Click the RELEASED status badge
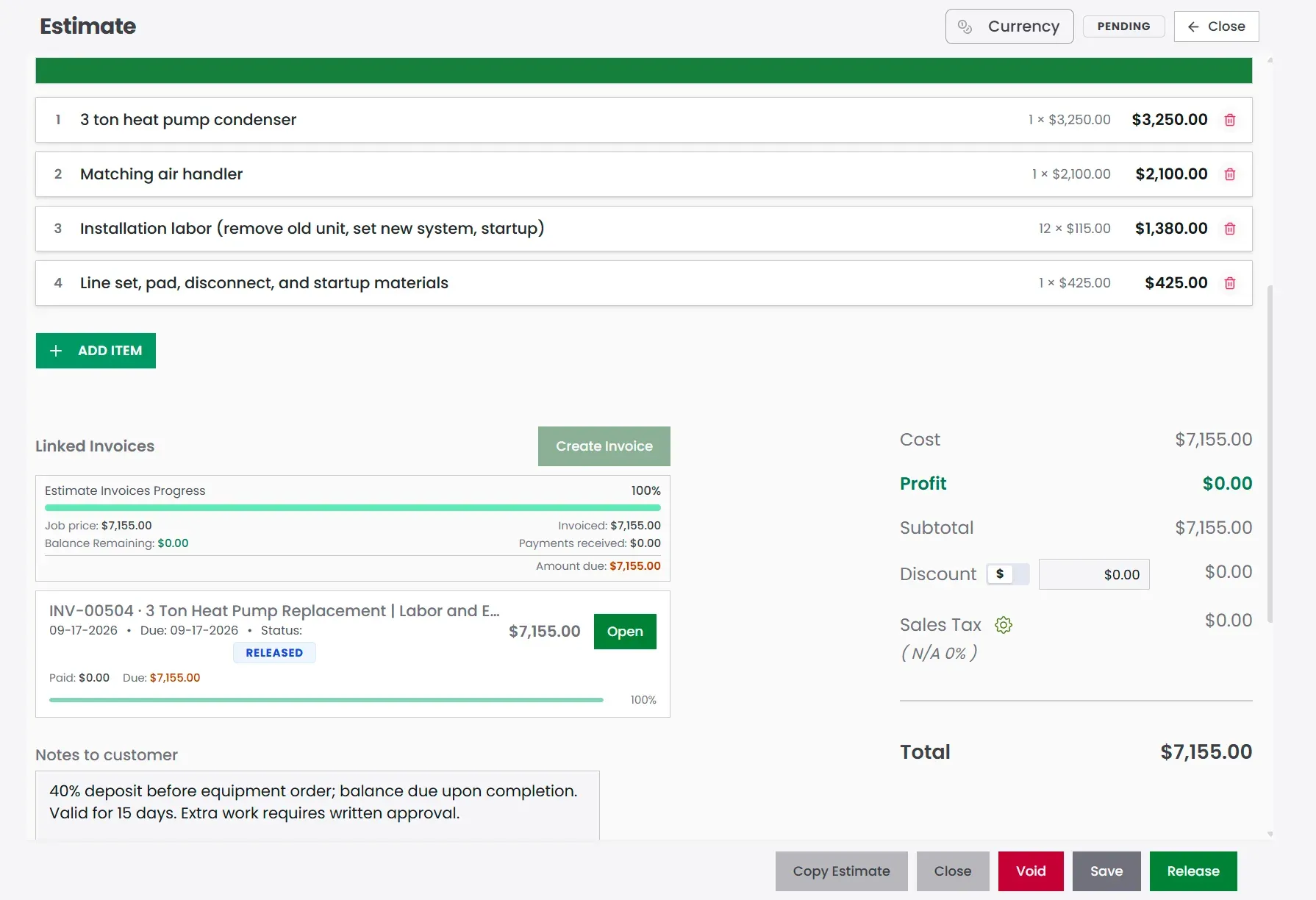The image size is (1316, 900). coord(274,653)
